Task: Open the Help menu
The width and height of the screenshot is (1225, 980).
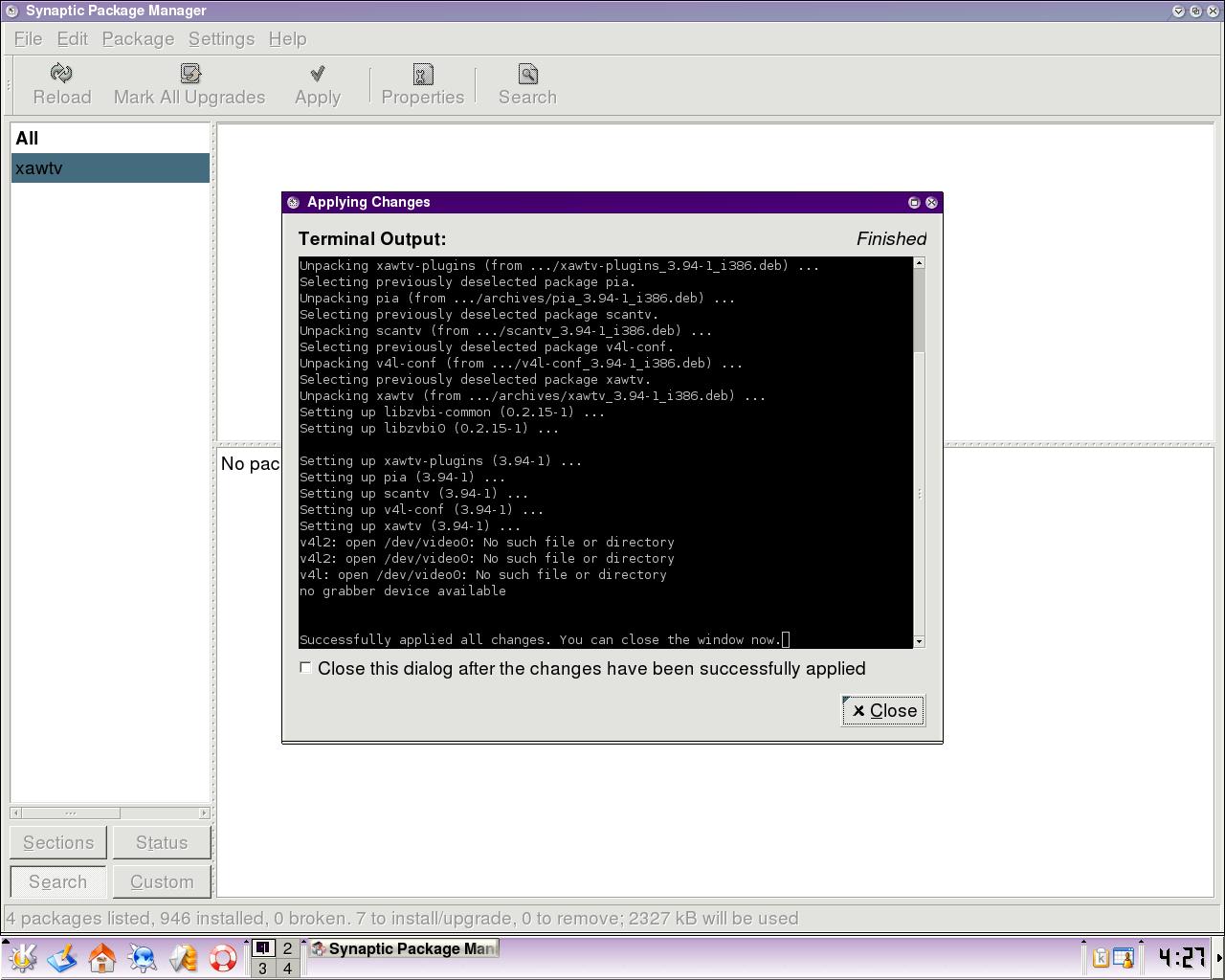Action: 287,39
